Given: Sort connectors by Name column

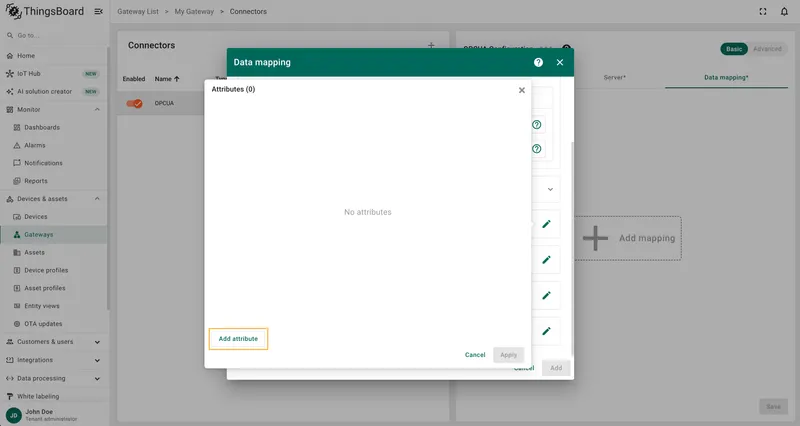Looking at the screenshot, I should point(167,79).
